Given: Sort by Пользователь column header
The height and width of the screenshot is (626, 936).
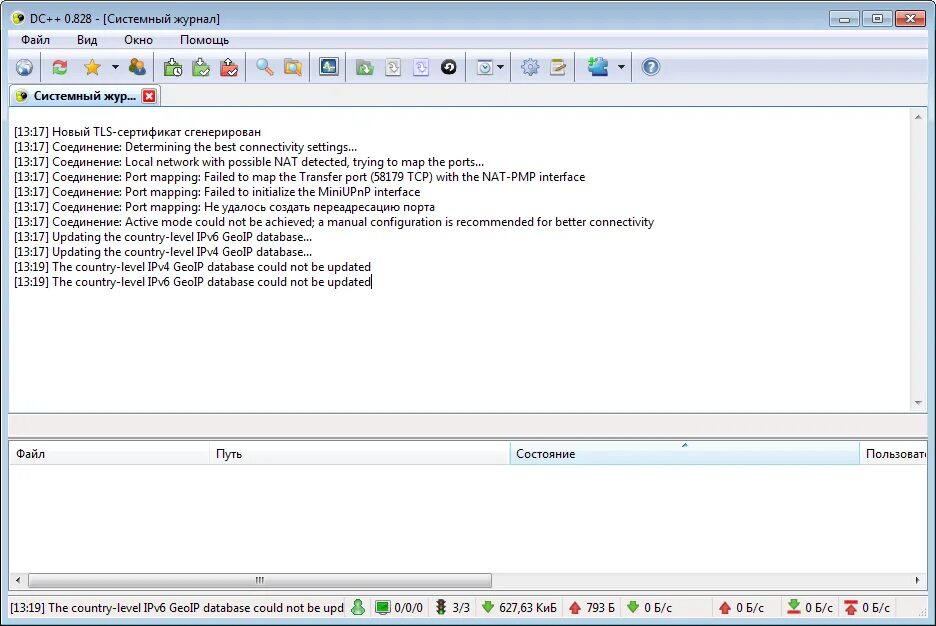Looking at the screenshot, I should pyautogui.click(x=894, y=454).
